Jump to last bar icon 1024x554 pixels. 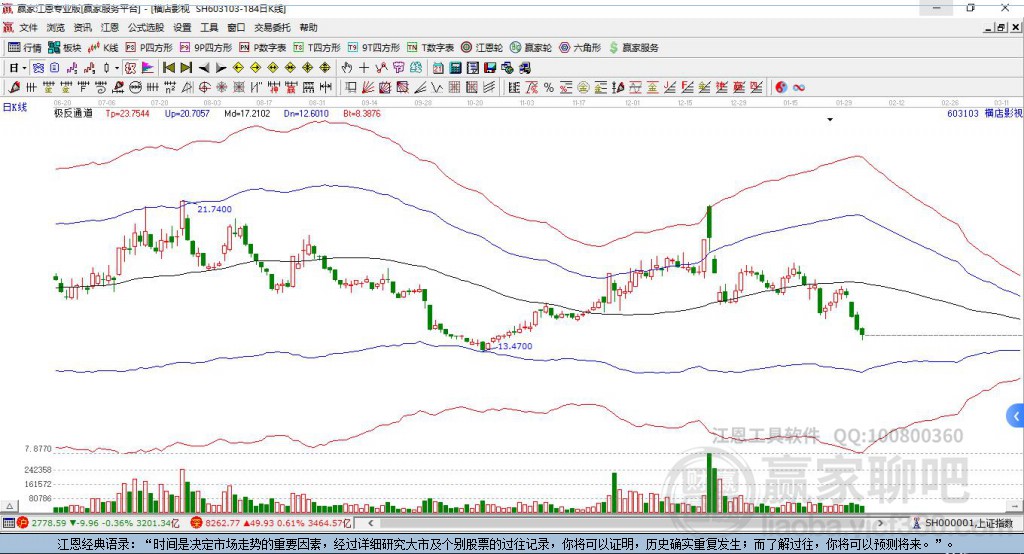click(x=186, y=68)
